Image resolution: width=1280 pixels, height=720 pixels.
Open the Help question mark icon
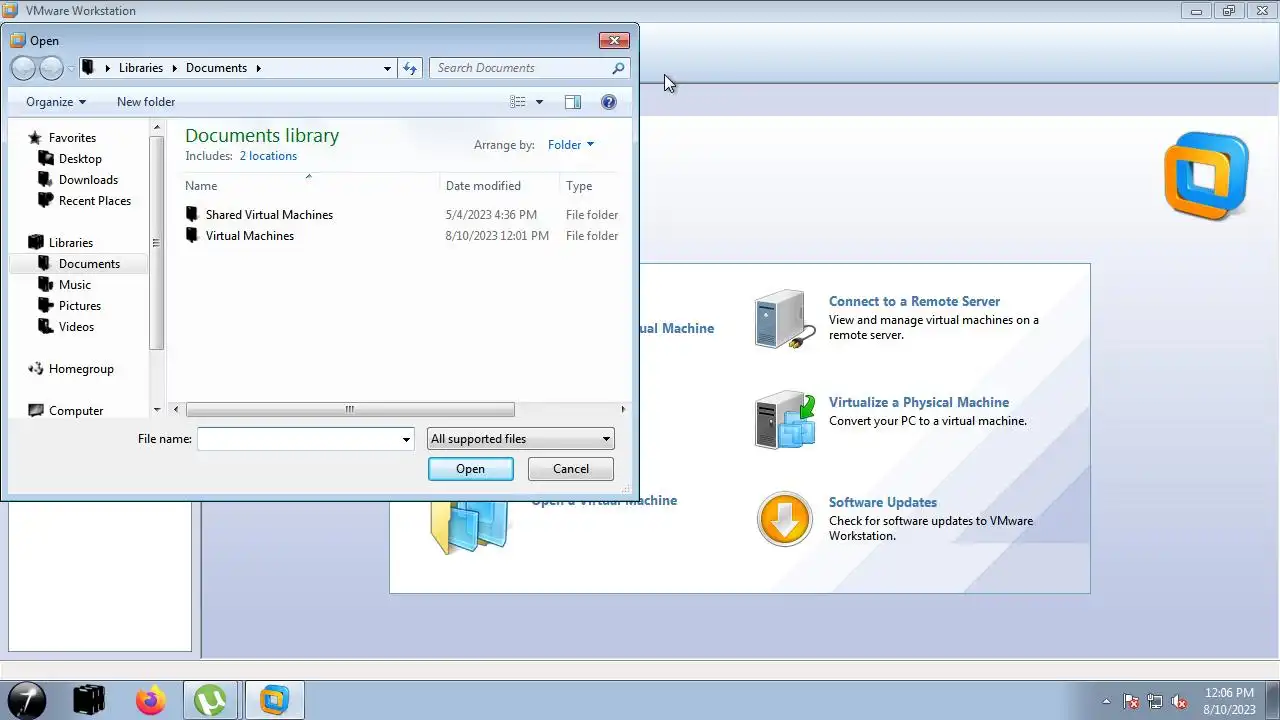point(609,102)
